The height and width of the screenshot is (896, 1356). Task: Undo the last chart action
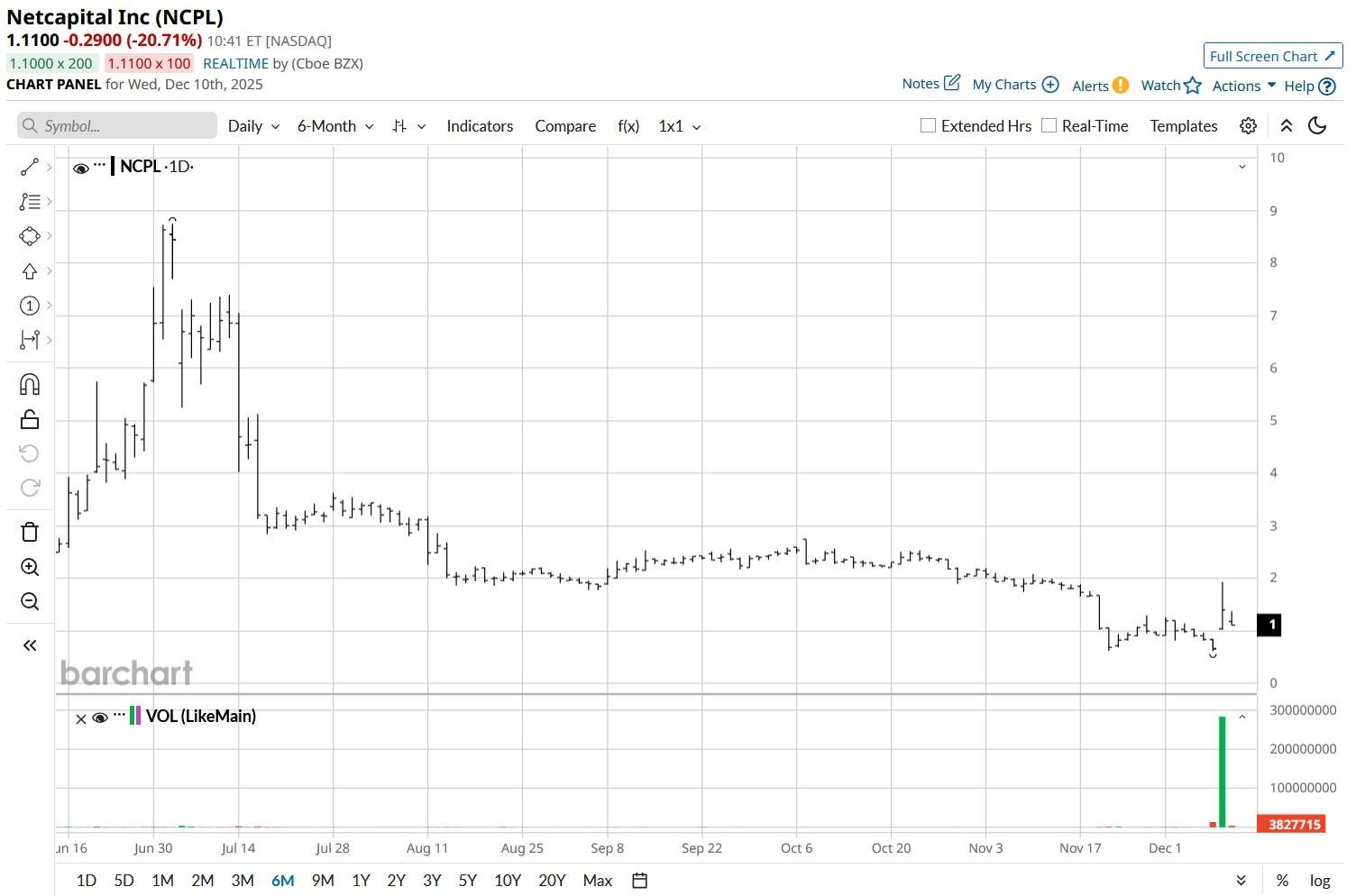click(x=30, y=453)
